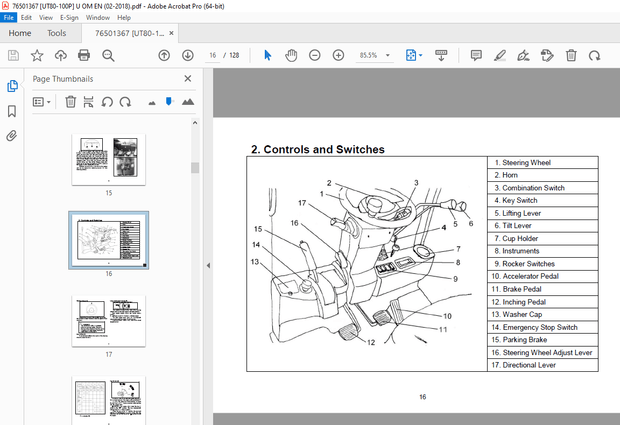Open the E-Sign menu
620x425 pixels.
coord(69,17)
